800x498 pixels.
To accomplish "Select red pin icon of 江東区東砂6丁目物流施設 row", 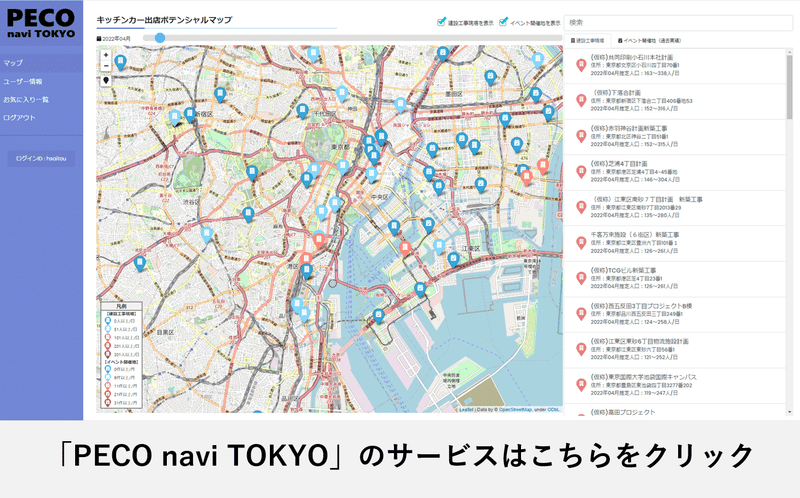I will 581,350.
